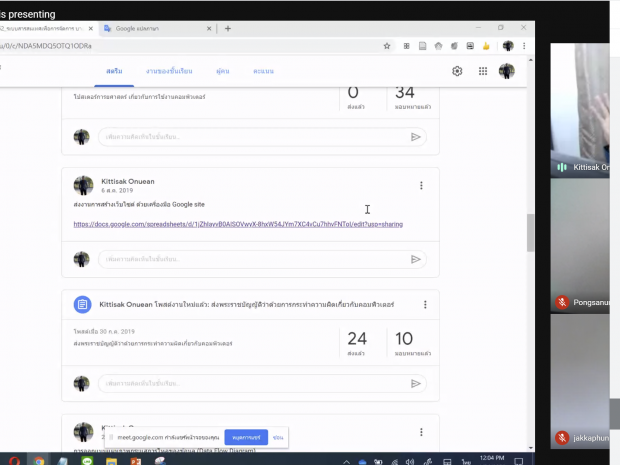Screen dimensions: 620x465
Task: Open the Google apps grid
Action: coord(483,71)
